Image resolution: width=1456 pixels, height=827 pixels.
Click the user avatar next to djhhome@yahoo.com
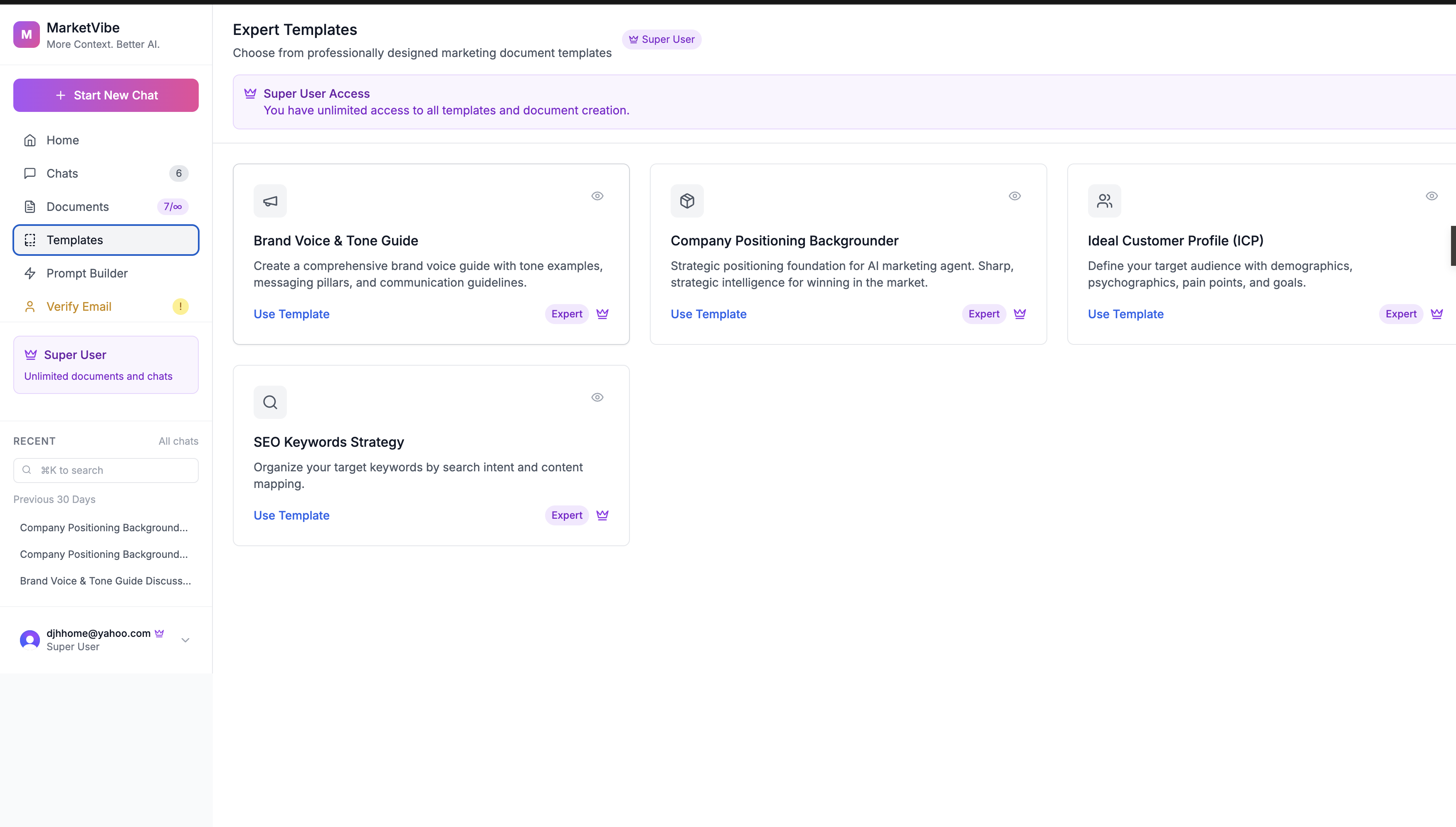[x=30, y=639]
